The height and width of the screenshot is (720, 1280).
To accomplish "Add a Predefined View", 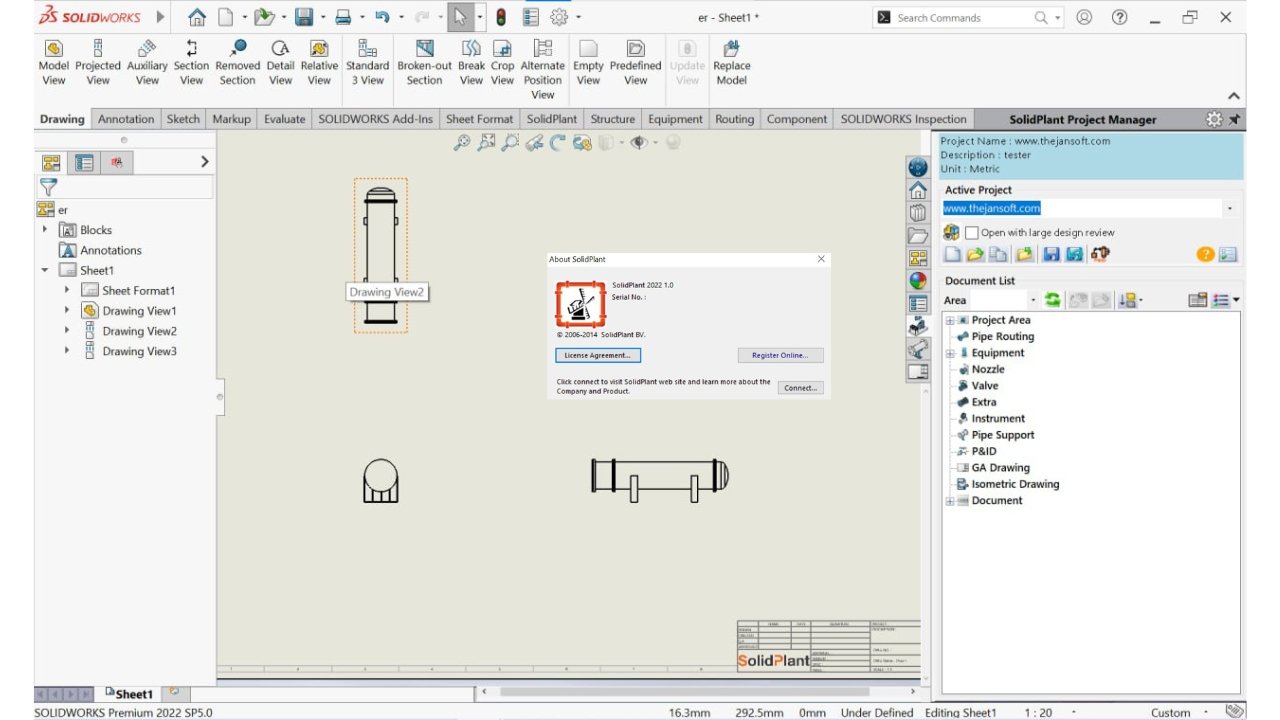I will click(x=635, y=62).
